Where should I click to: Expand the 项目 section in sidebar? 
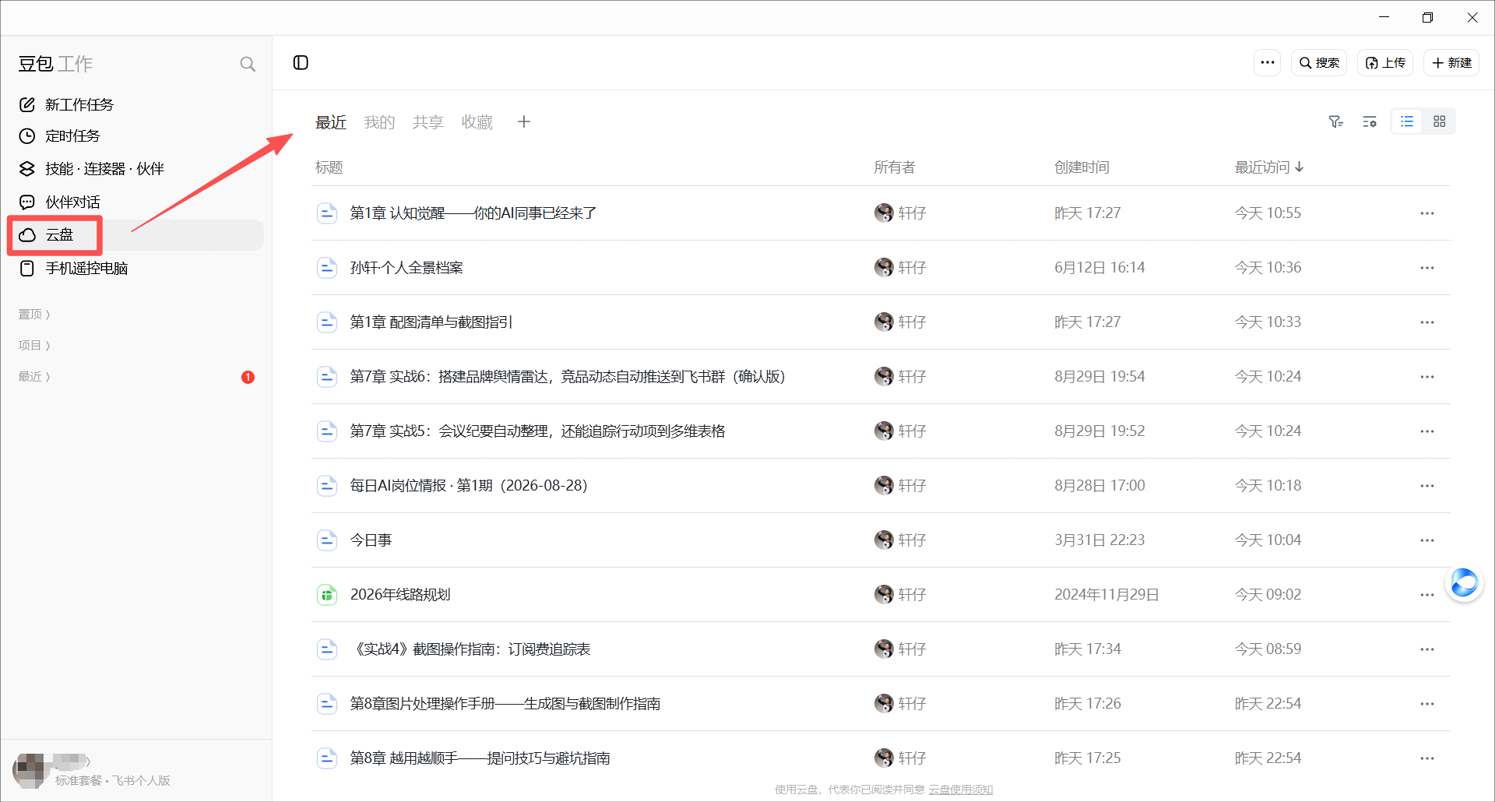point(34,345)
